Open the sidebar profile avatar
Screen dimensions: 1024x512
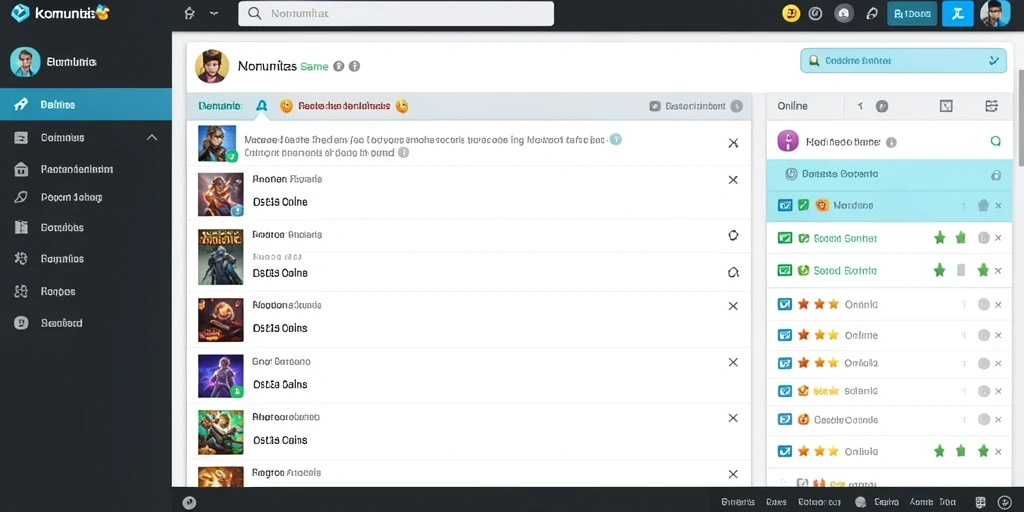(x=25, y=62)
